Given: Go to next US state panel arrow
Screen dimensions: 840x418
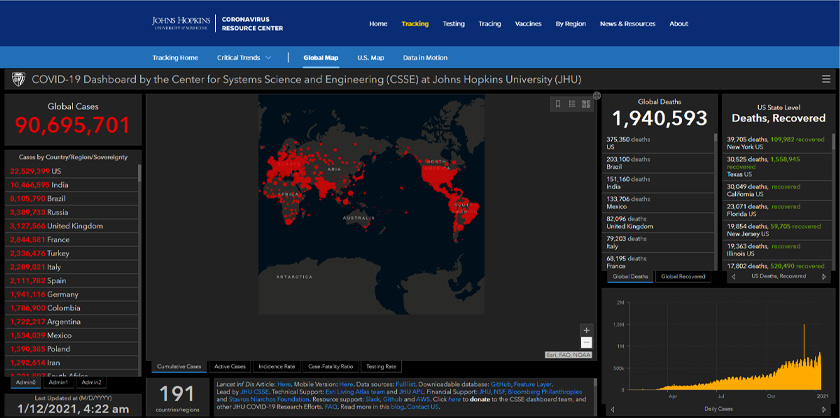Looking at the screenshot, I should tap(825, 276).
